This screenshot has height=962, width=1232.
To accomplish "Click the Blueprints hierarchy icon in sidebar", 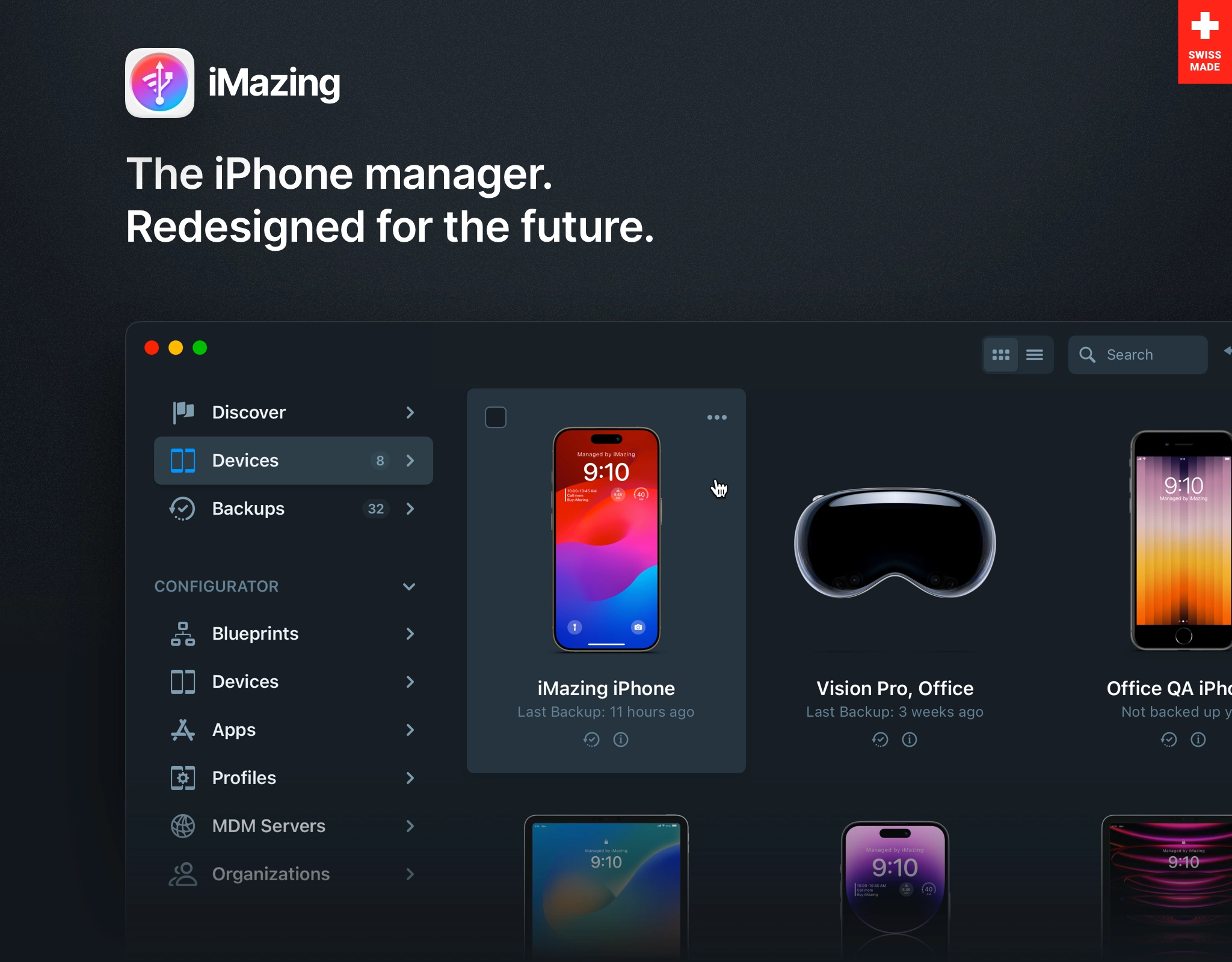I will [x=183, y=634].
